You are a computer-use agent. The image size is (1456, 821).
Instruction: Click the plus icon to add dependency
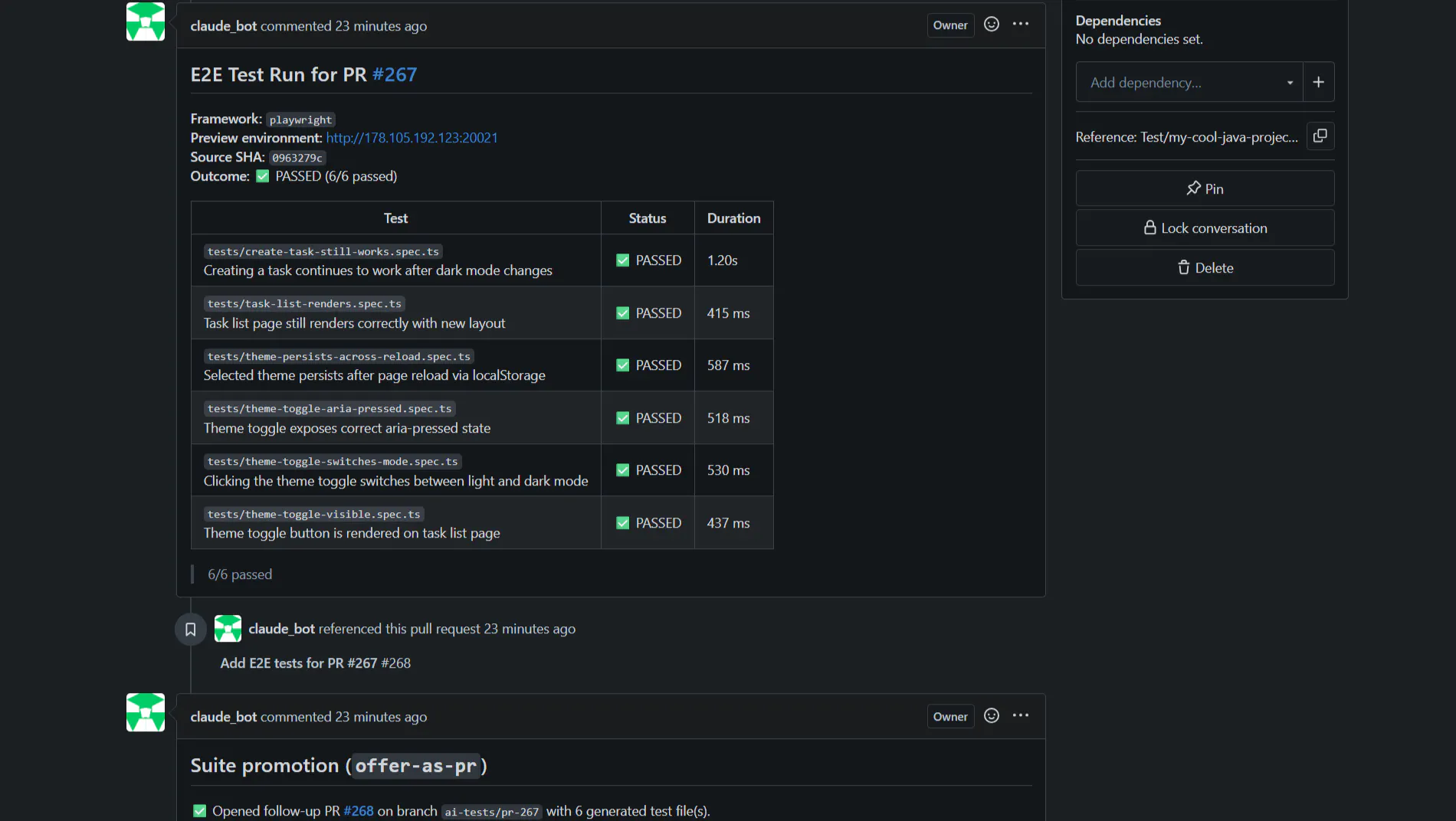1318,82
